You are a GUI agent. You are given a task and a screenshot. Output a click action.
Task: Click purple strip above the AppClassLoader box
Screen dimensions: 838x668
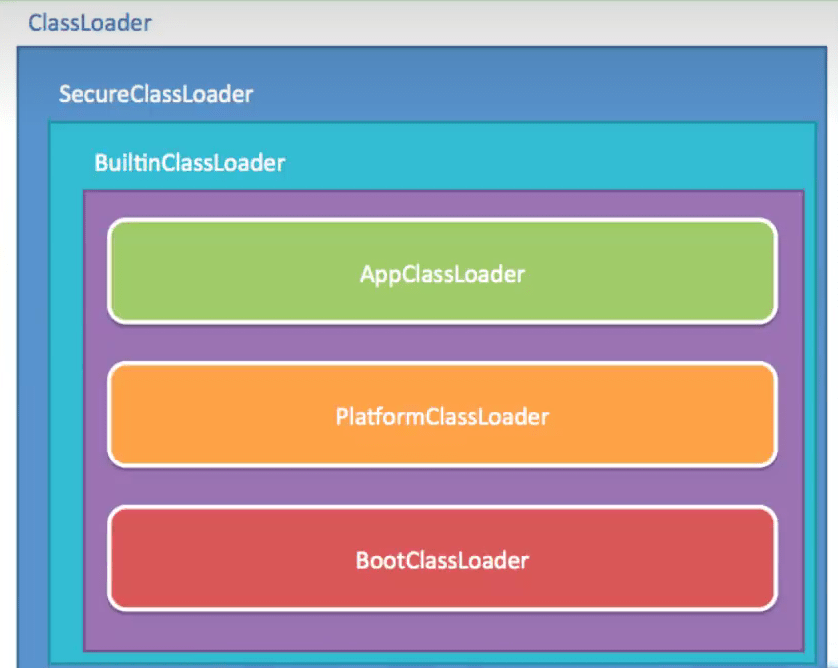442,204
